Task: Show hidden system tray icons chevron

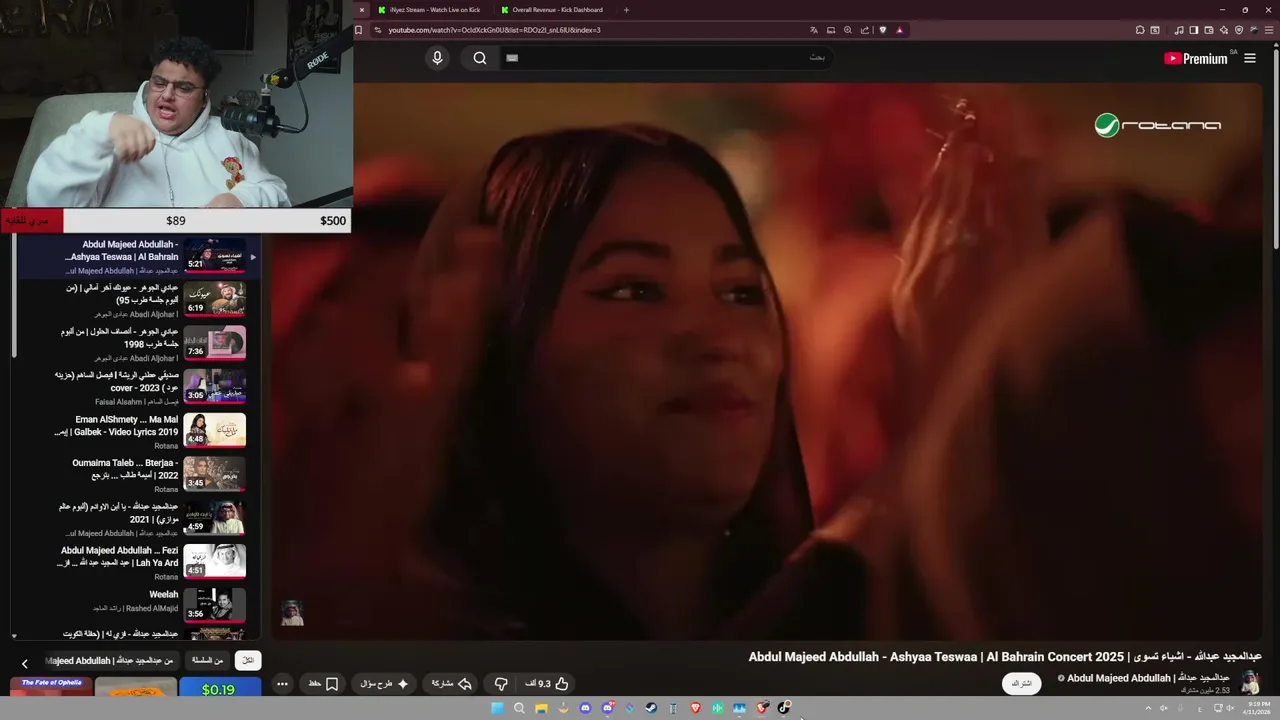Action: pos(1148,708)
